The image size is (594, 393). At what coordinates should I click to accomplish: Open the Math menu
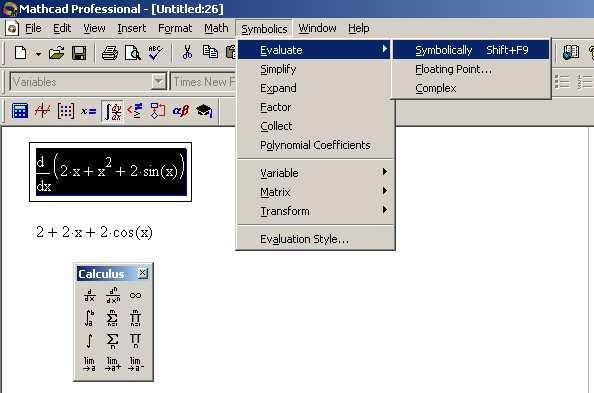point(216,28)
